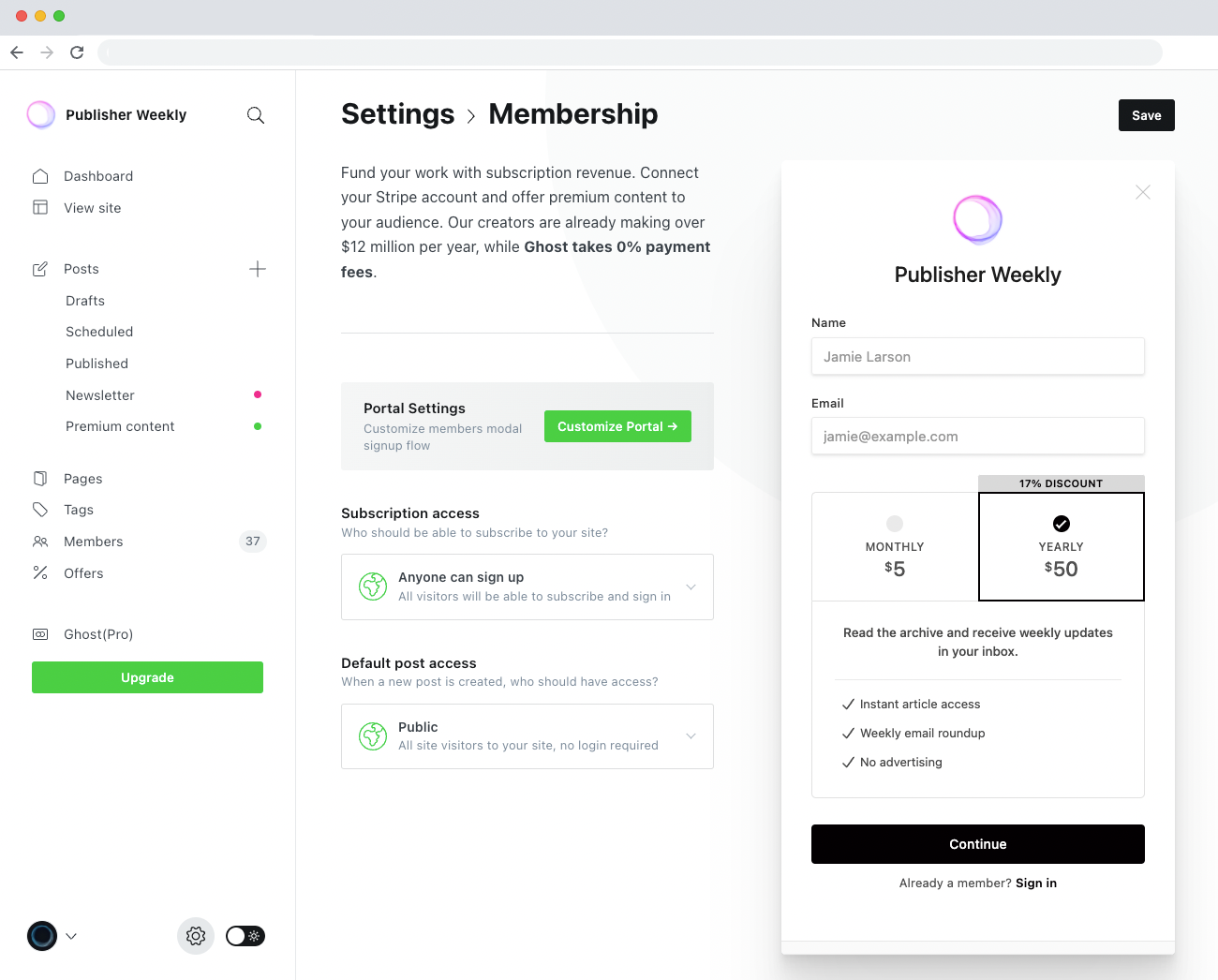Open the Members section
The width and height of the screenshot is (1218, 980).
coord(94,542)
